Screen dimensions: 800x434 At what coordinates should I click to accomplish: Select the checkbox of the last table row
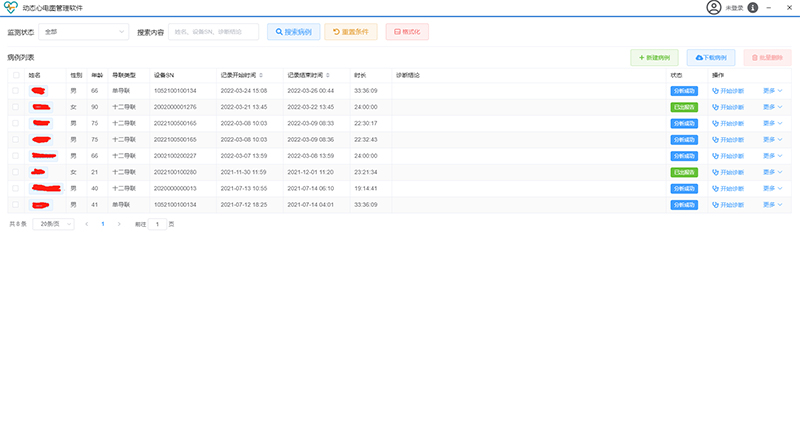pyautogui.click(x=15, y=204)
